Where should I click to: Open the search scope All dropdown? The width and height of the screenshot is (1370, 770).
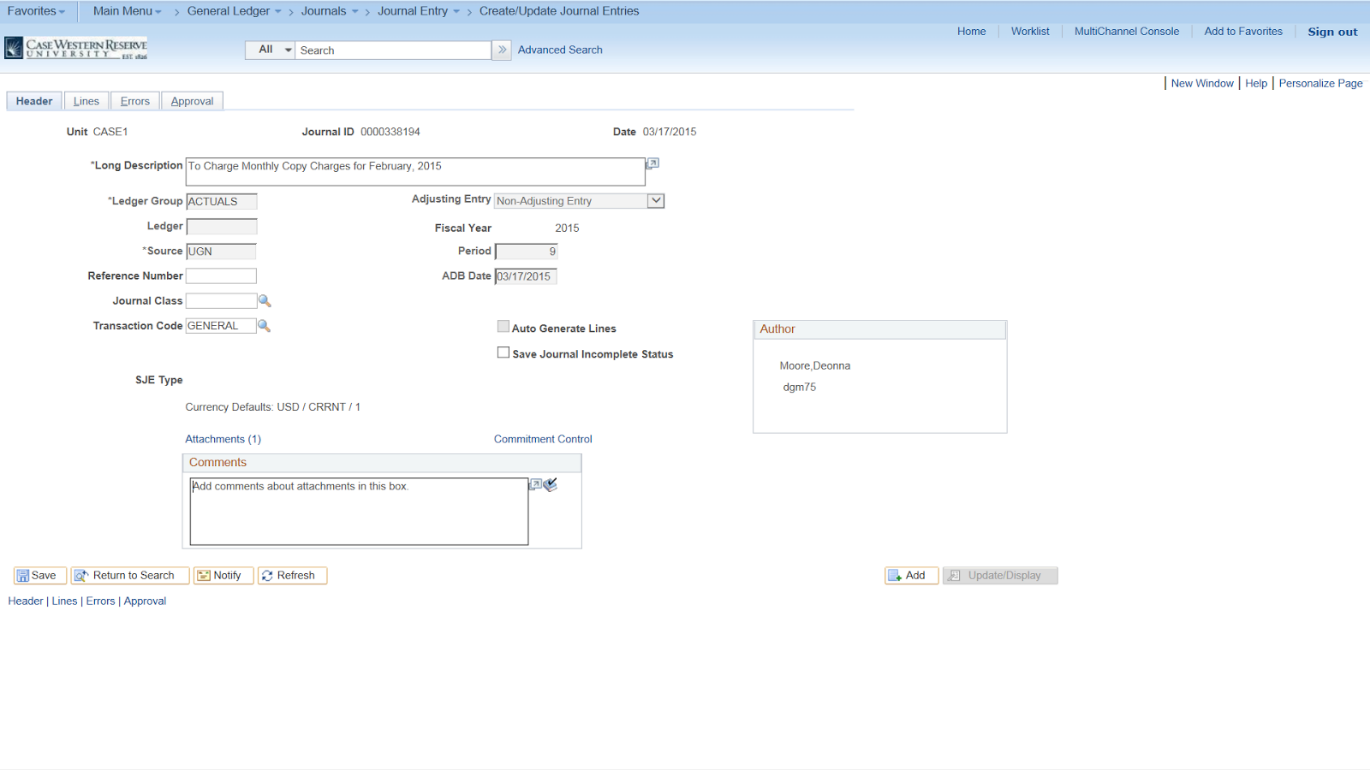pyautogui.click(x=270, y=48)
